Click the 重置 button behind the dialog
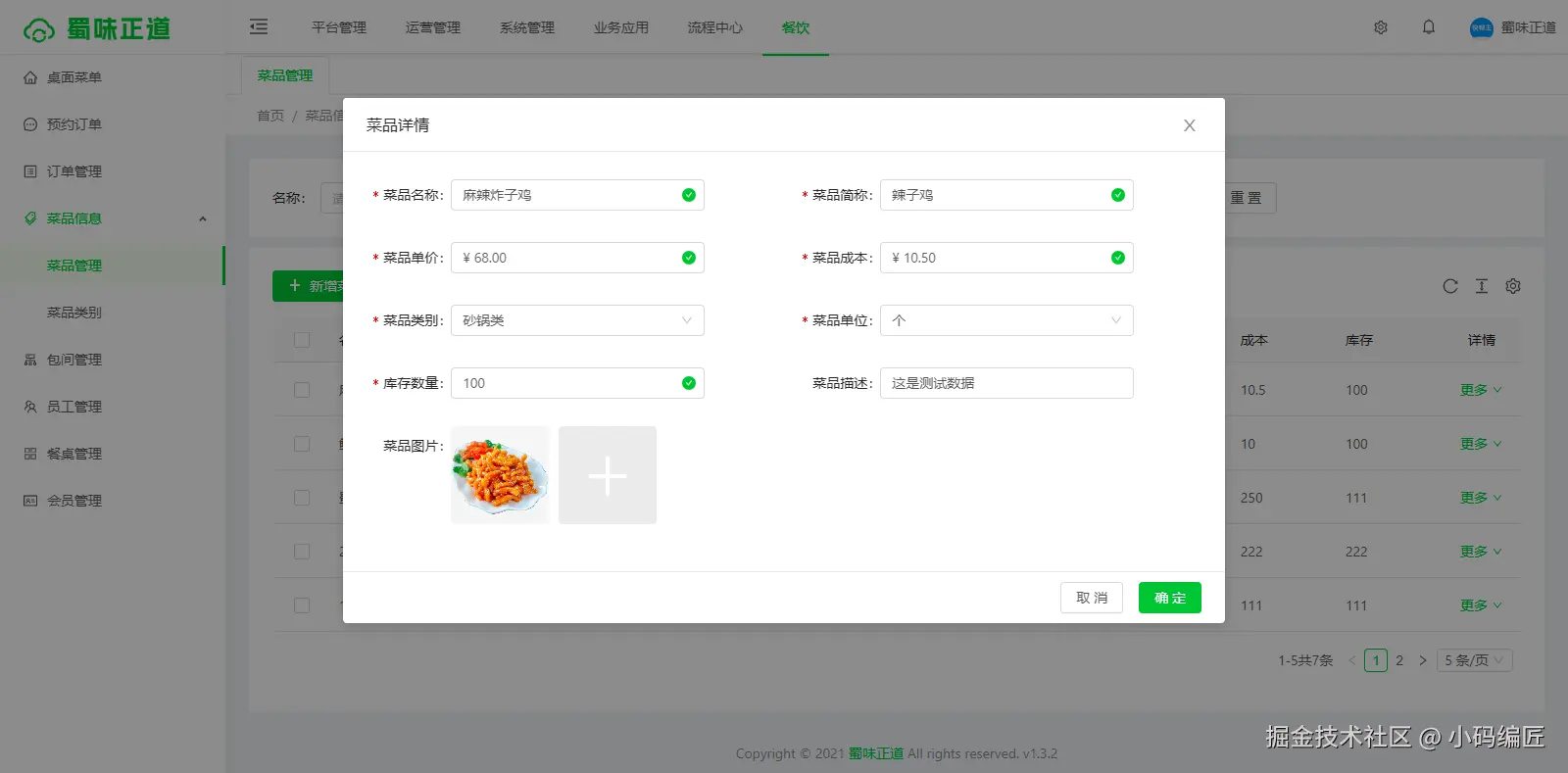Image resolution: width=1568 pixels, height=773 pixels. tap(1250, 198)
